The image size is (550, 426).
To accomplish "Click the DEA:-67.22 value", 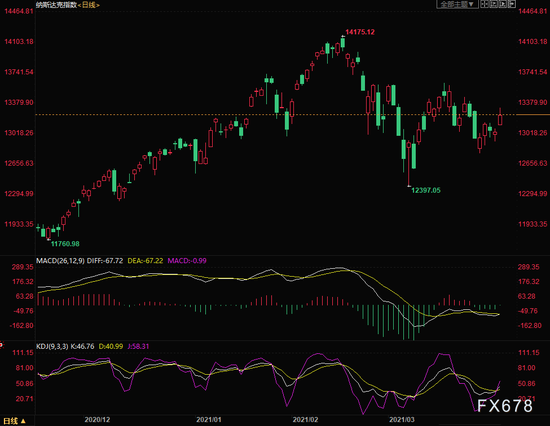I will pos(145,261).
